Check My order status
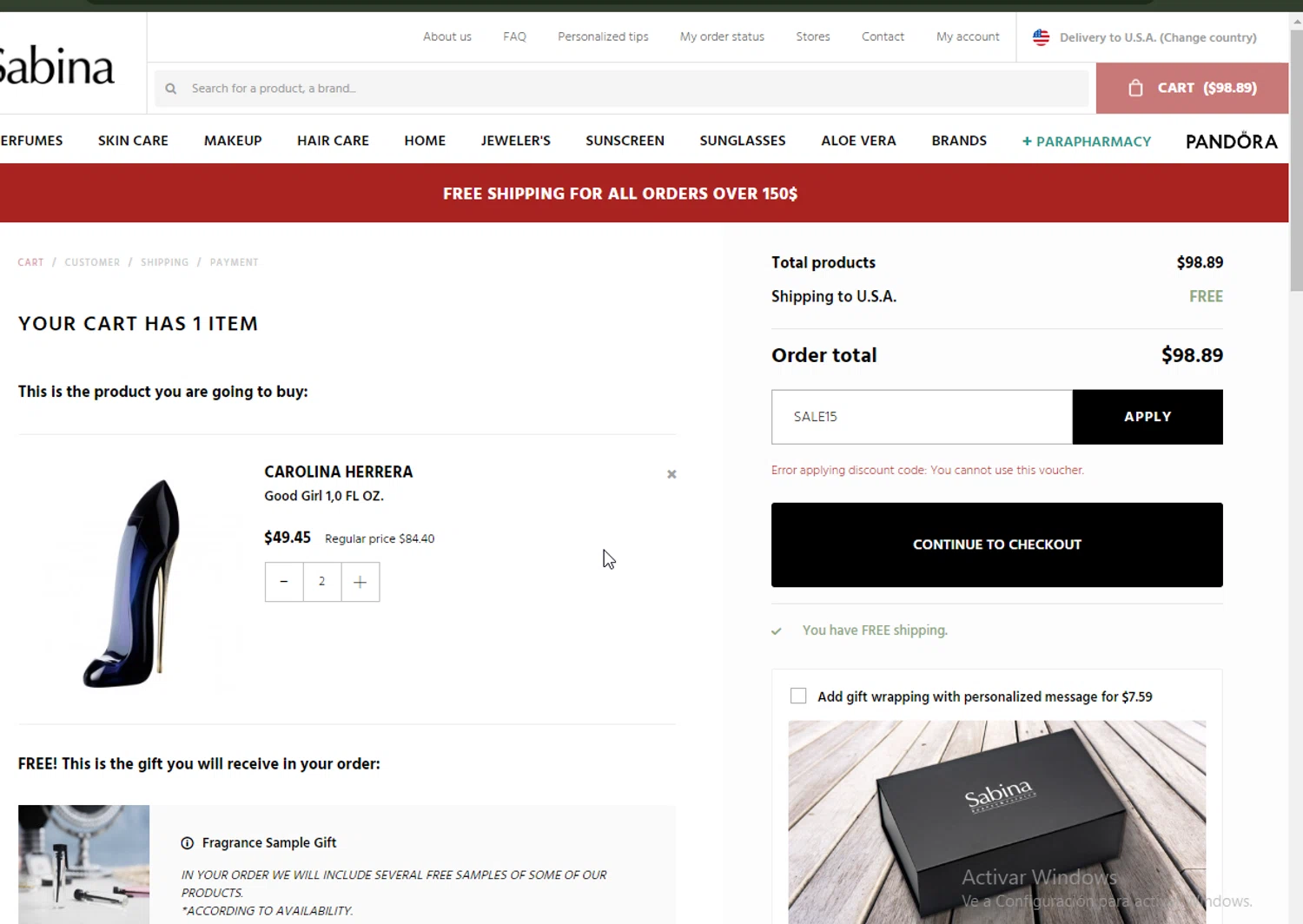Viewport: 1303px width, 924px height. (x=722, y=36)
